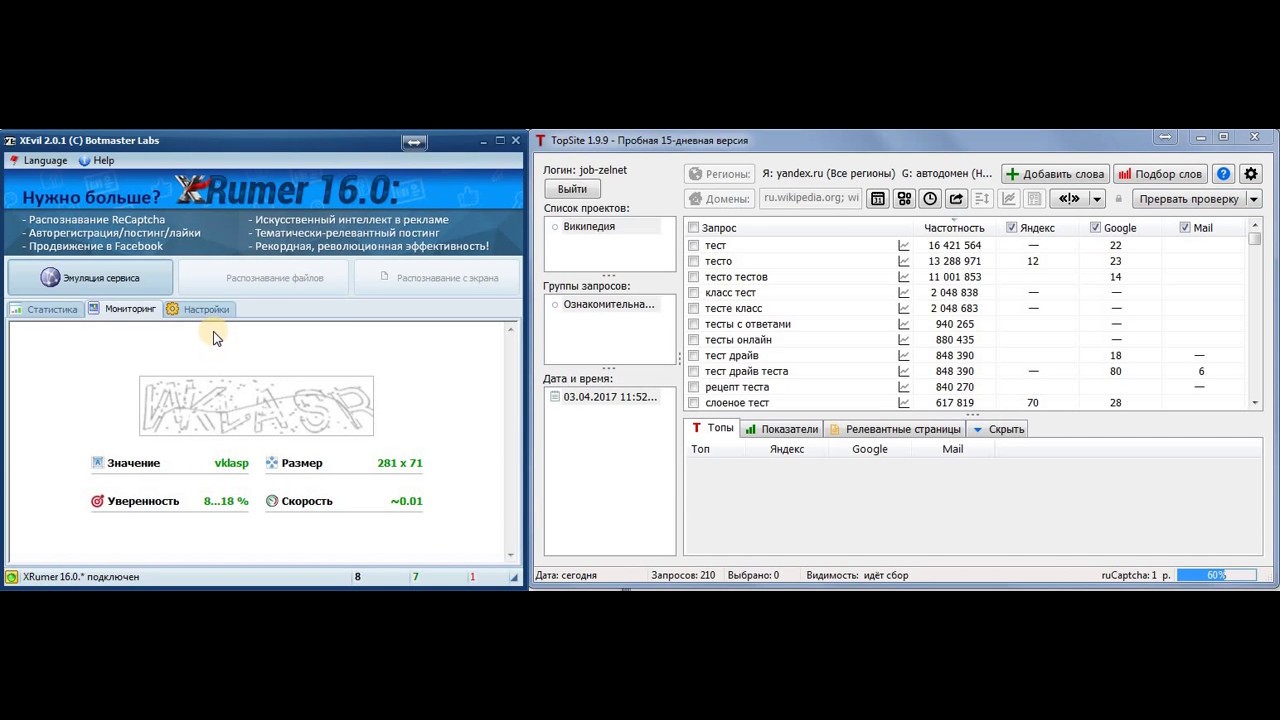Click the greyed report table icon in toolbar
This screenshot has width=1280, height=720.
pyautogui.click(x=1035, y=199)
